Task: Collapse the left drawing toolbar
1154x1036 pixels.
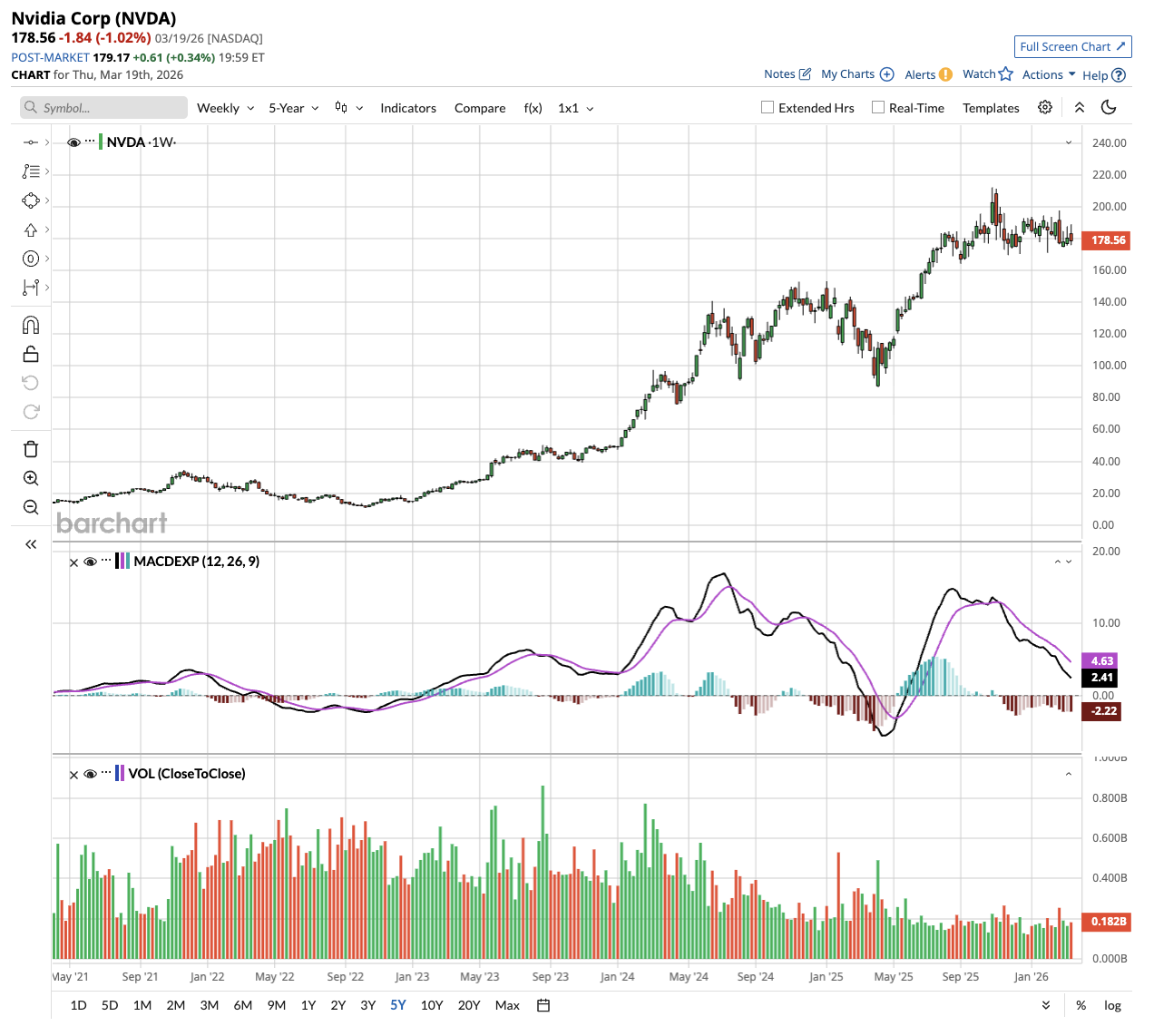Action: click(31, 544)
